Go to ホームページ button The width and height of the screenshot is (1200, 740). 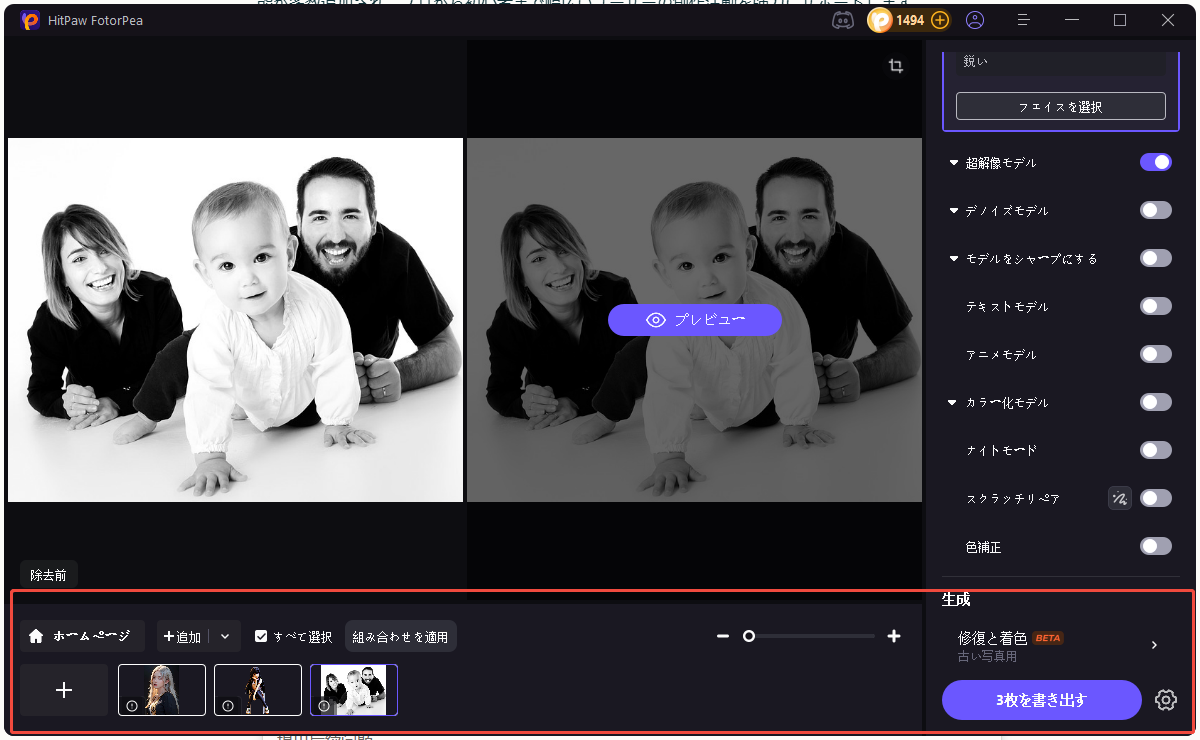click(82, 636)
